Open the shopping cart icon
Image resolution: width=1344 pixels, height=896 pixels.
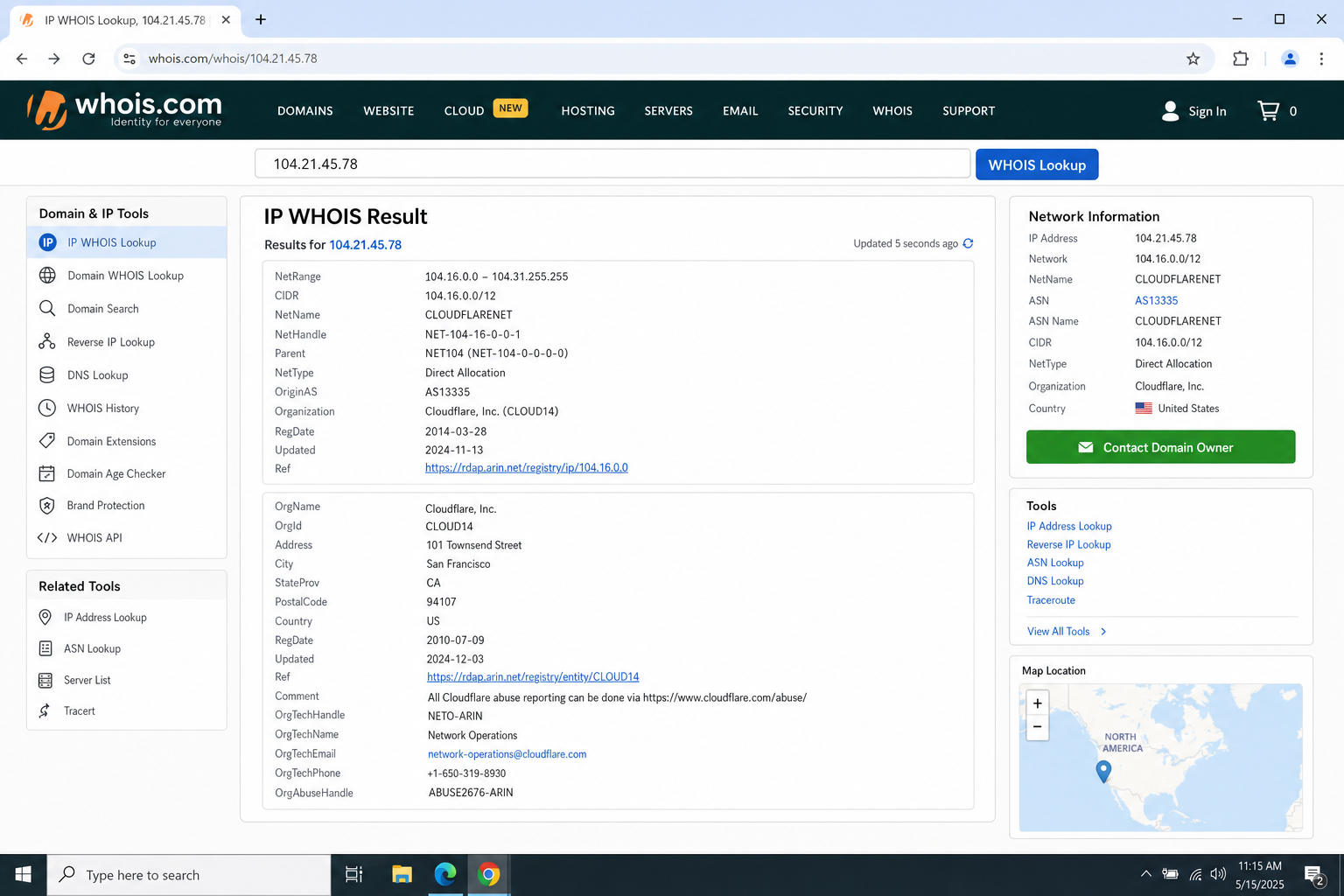[x=1268, y=110]
